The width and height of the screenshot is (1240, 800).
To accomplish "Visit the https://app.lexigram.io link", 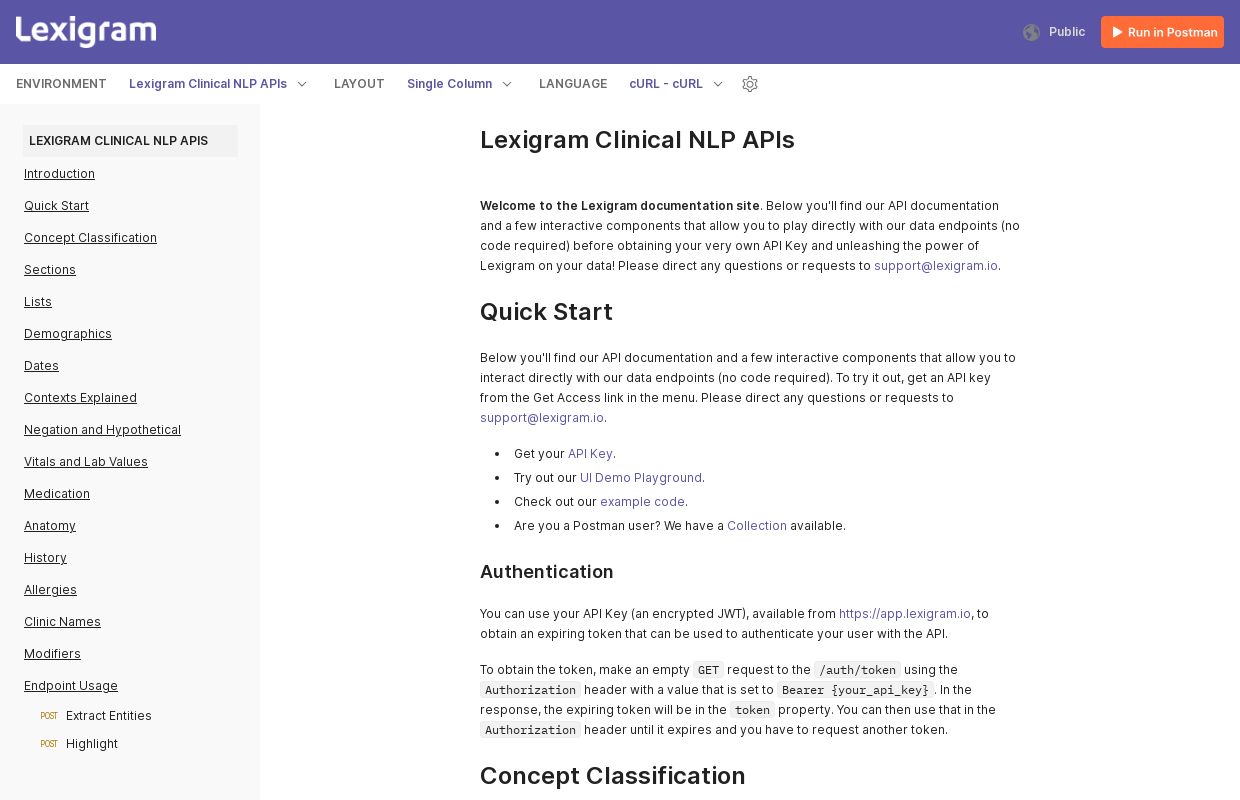I will (905, 614).
